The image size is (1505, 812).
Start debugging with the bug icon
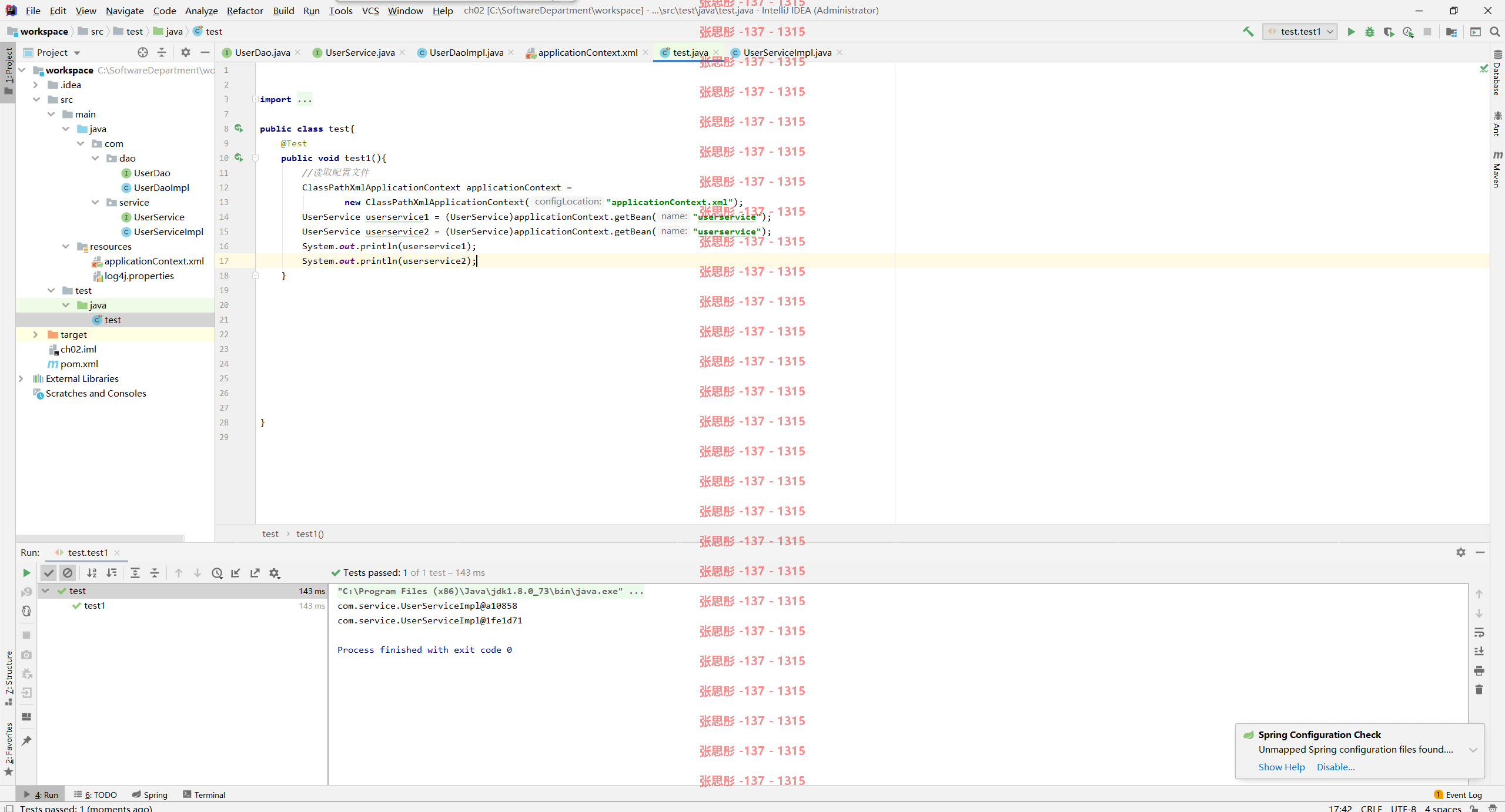pos(1370,32)
